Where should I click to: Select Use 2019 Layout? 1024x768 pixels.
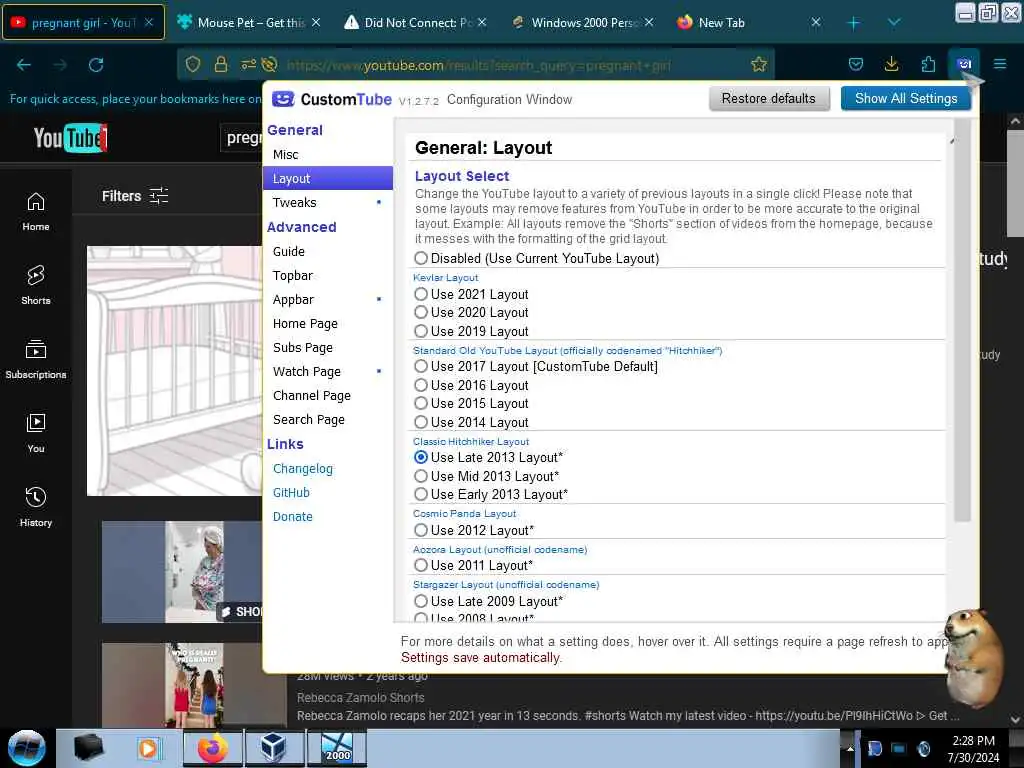[421, 331]
